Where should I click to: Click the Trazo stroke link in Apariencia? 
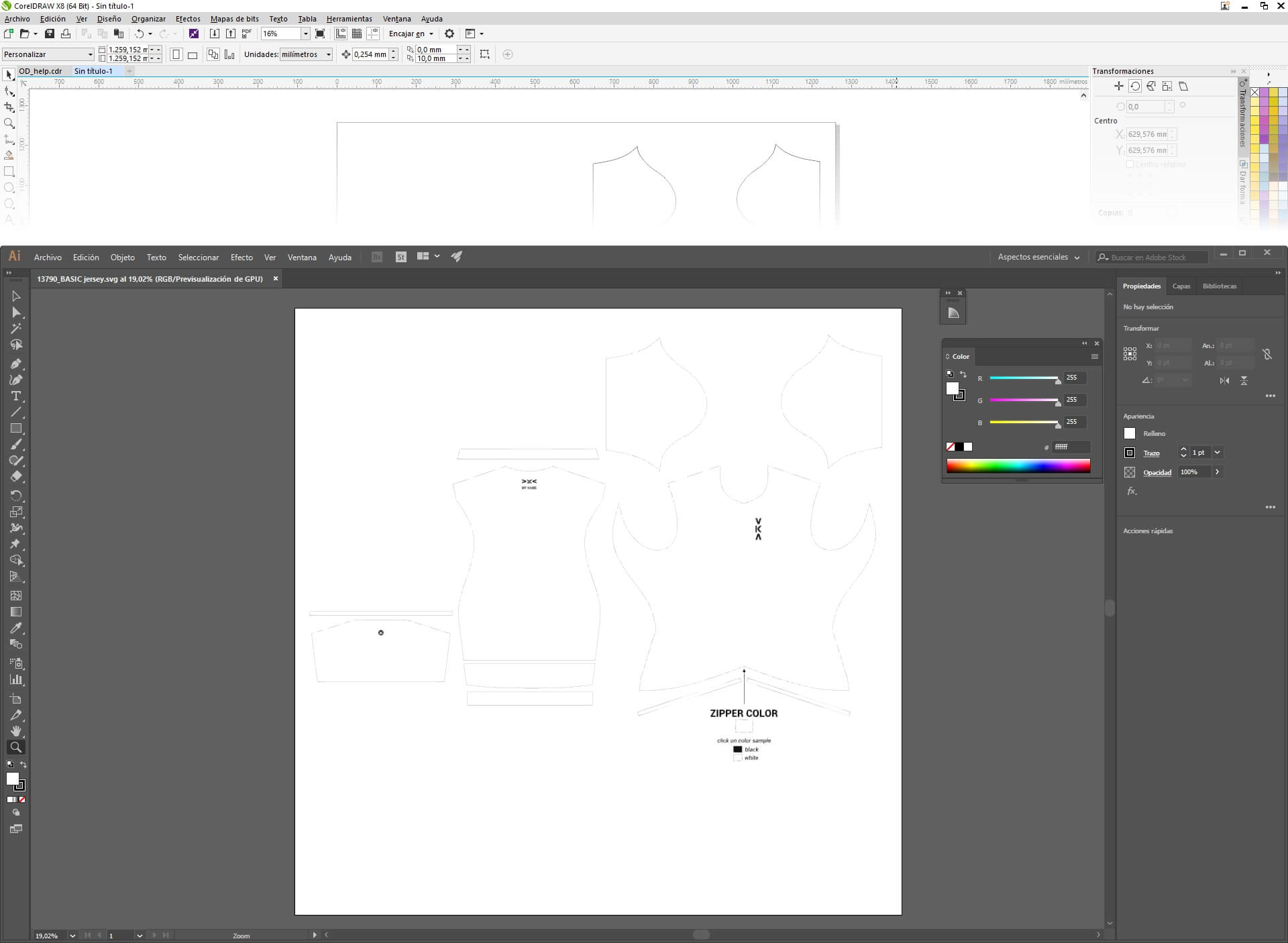pos(1151,453)
